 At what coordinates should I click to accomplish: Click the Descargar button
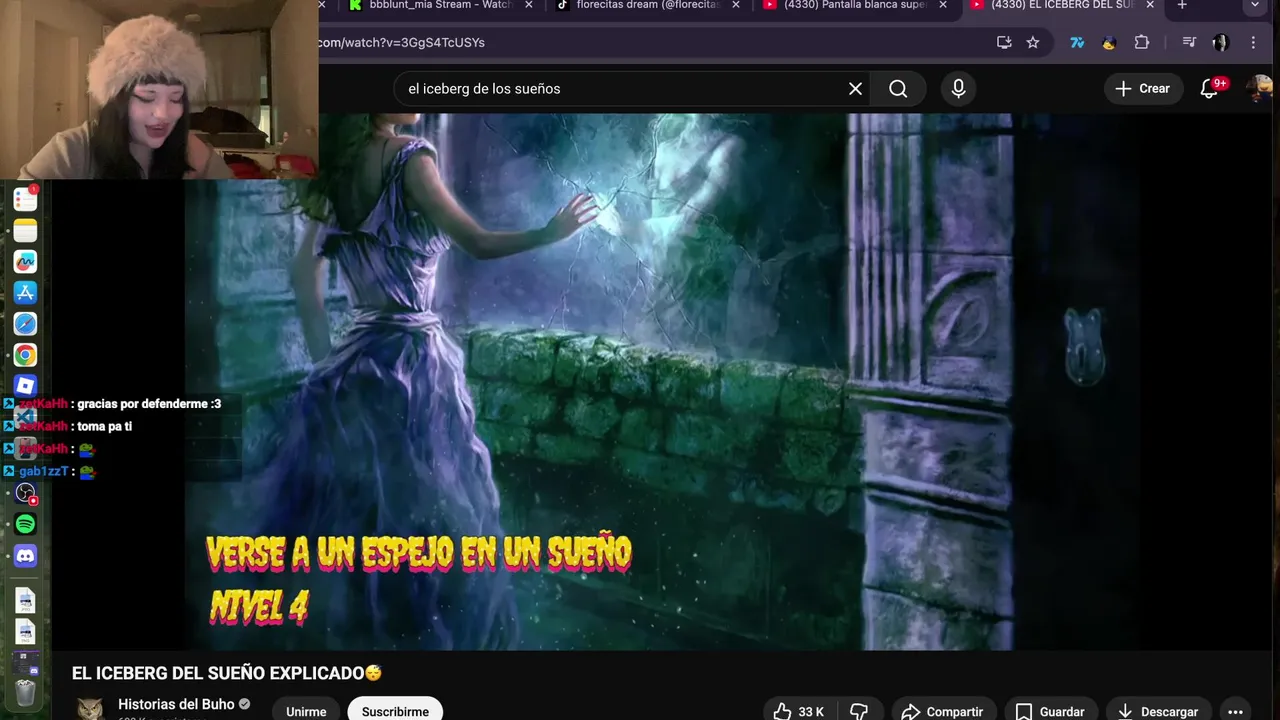1158,711
